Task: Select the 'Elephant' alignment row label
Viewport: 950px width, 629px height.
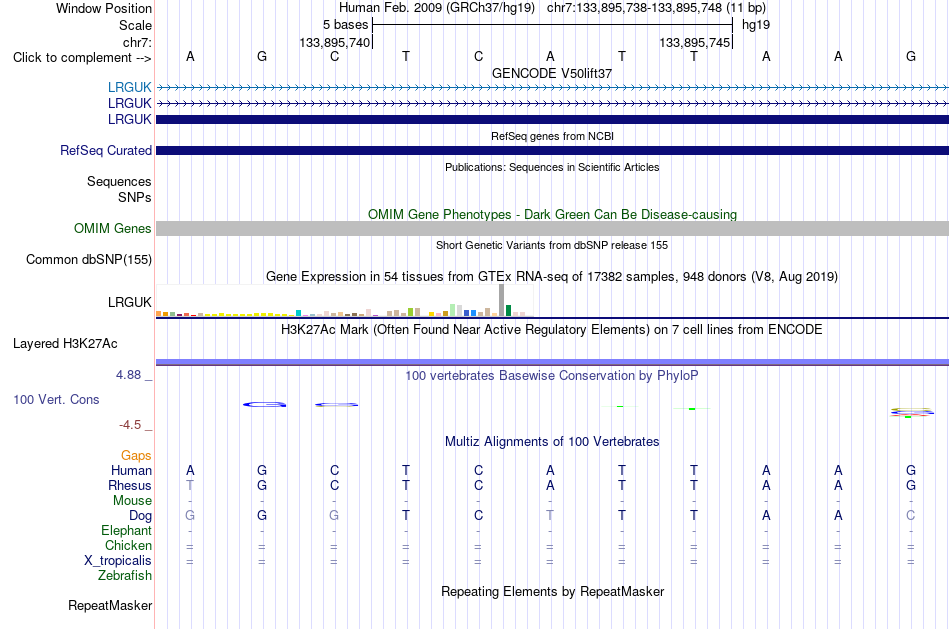Action: tap(127, 530)
